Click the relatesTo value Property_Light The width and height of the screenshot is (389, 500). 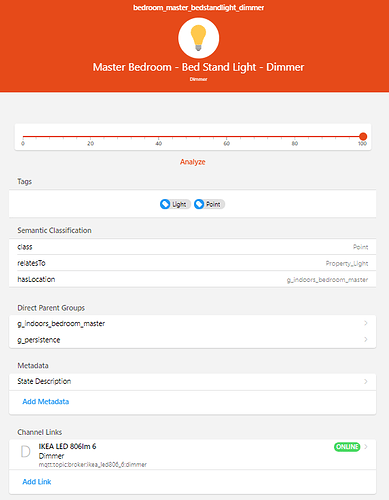click(x=347, y=263)
